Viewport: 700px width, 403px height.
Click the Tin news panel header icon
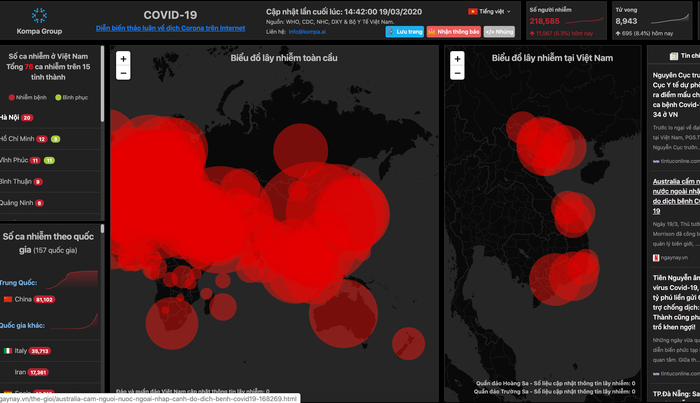click(x=674, y=56)
